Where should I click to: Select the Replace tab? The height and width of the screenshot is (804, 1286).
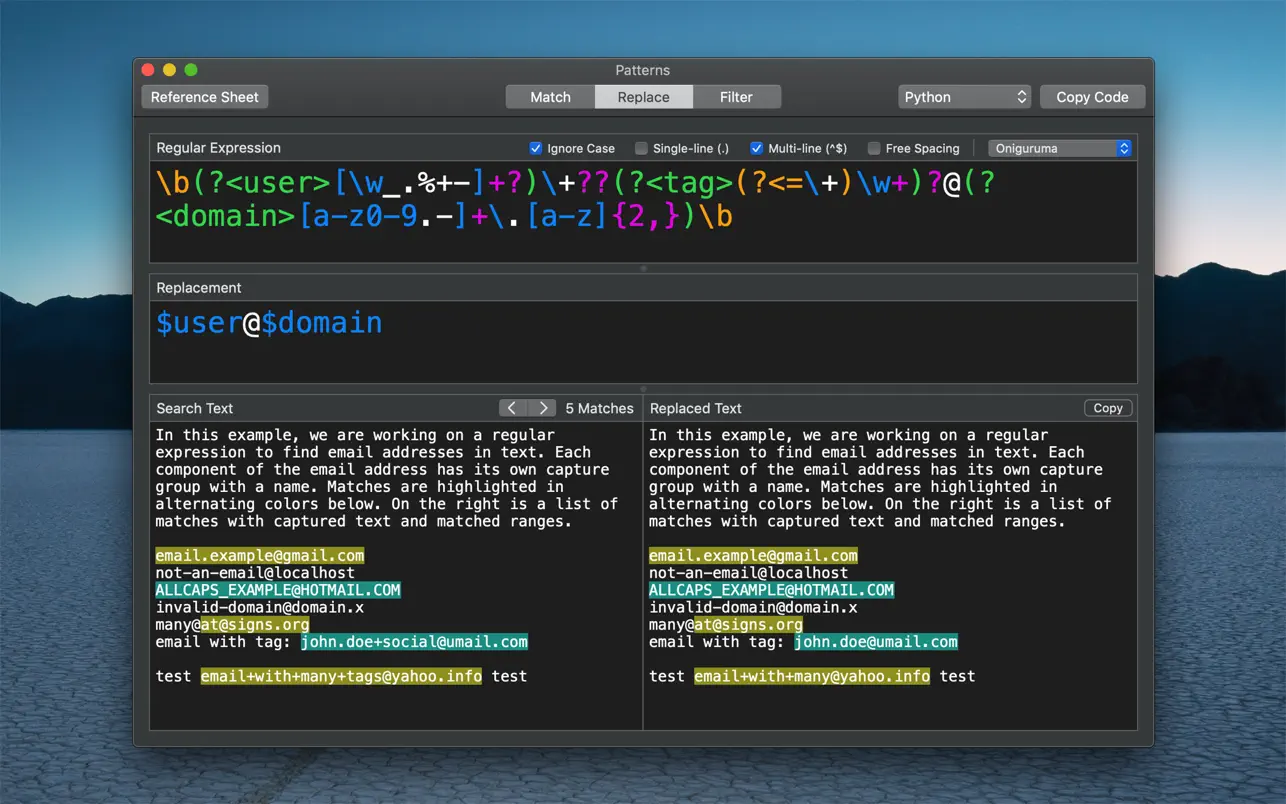tap(643, 96)
